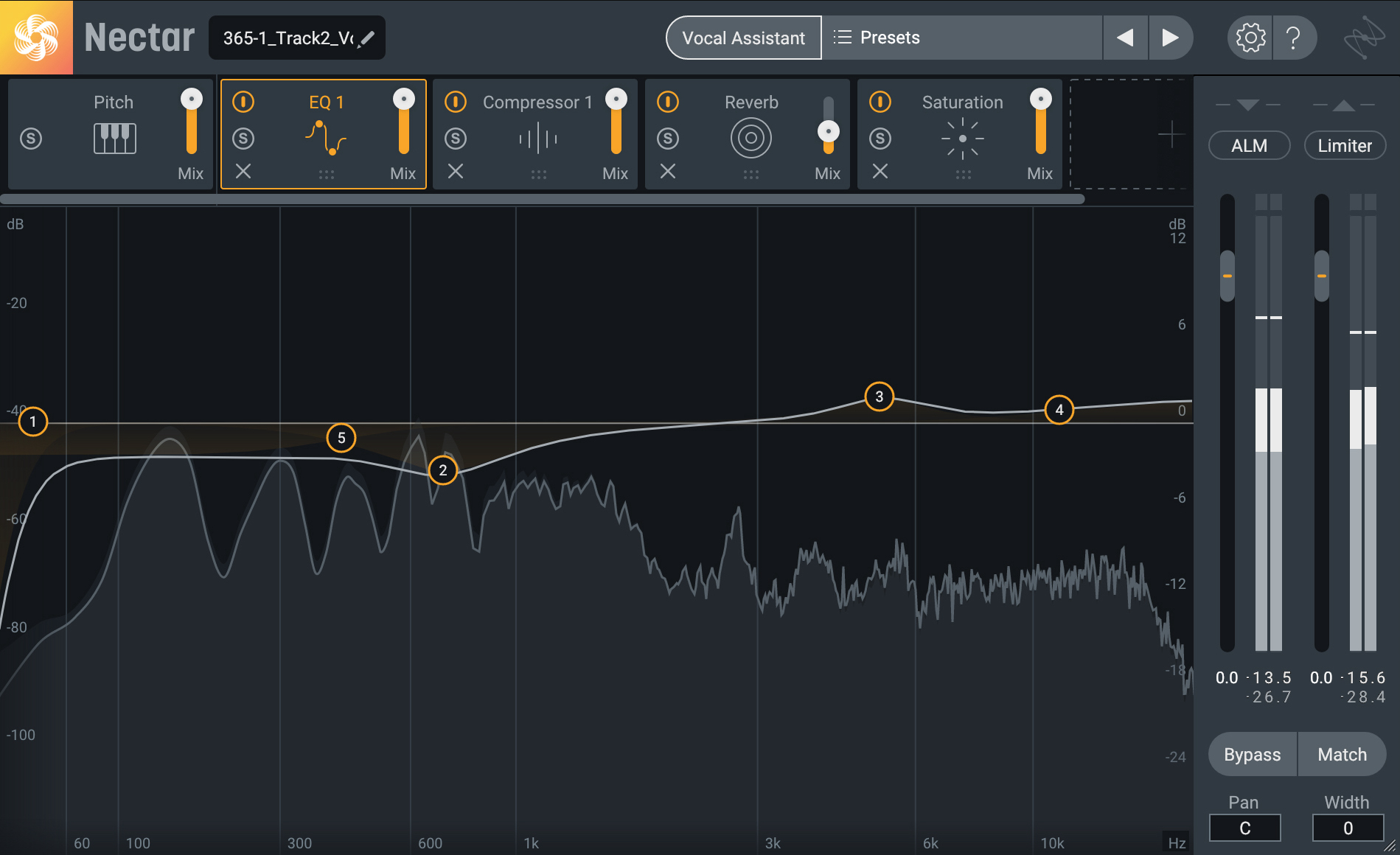Go to previous preset arrow
Screen dimensions: 1400x855
tap(1125, 38)
